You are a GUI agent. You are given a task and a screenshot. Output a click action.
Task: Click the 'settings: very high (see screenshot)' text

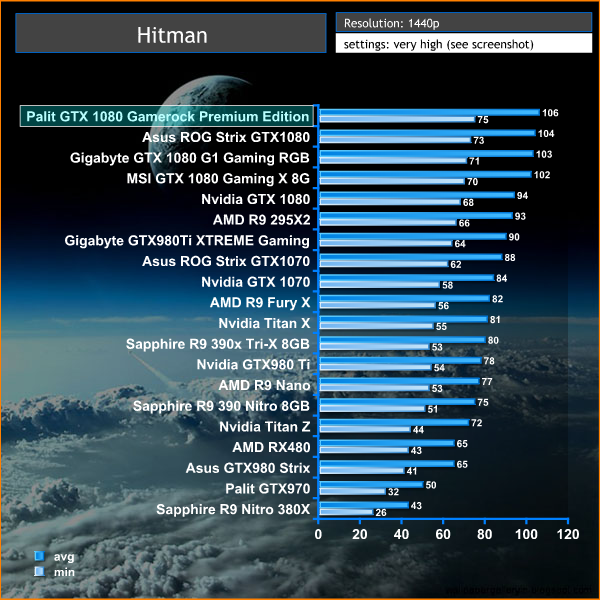tap(439, 44)
